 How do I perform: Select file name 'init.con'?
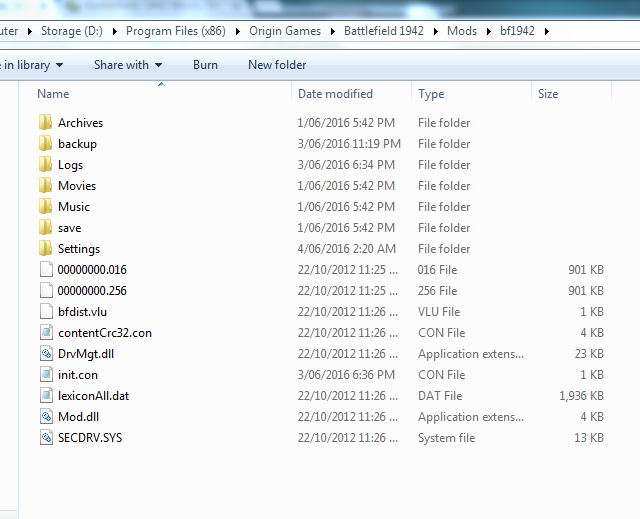point(78,375)
